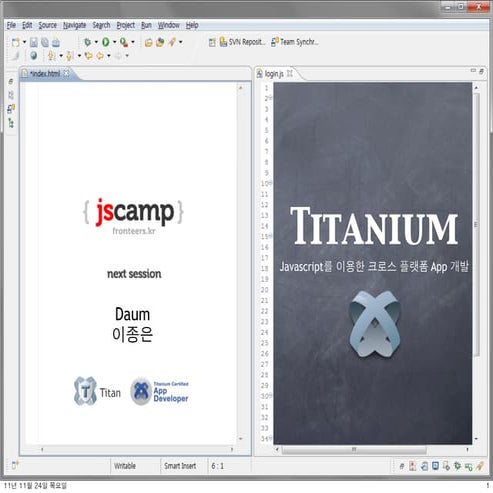Click the globe web browser icon
Image resolution: width=493 pixels, height=493 pixels.
[33, 55]
